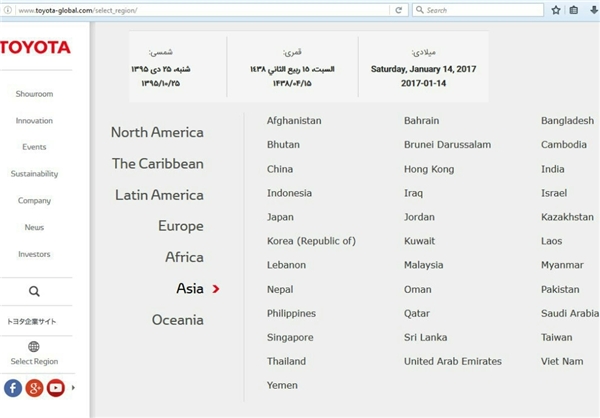Click the United Arab Emirates link
Screen dimensions: 600x418
(x=453, y=361)
